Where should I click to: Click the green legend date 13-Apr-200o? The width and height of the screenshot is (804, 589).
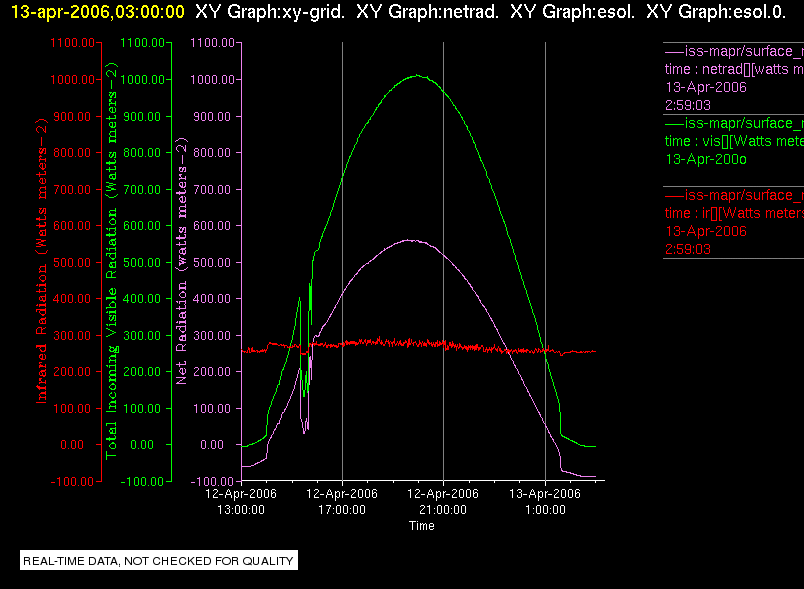(706, 159)
